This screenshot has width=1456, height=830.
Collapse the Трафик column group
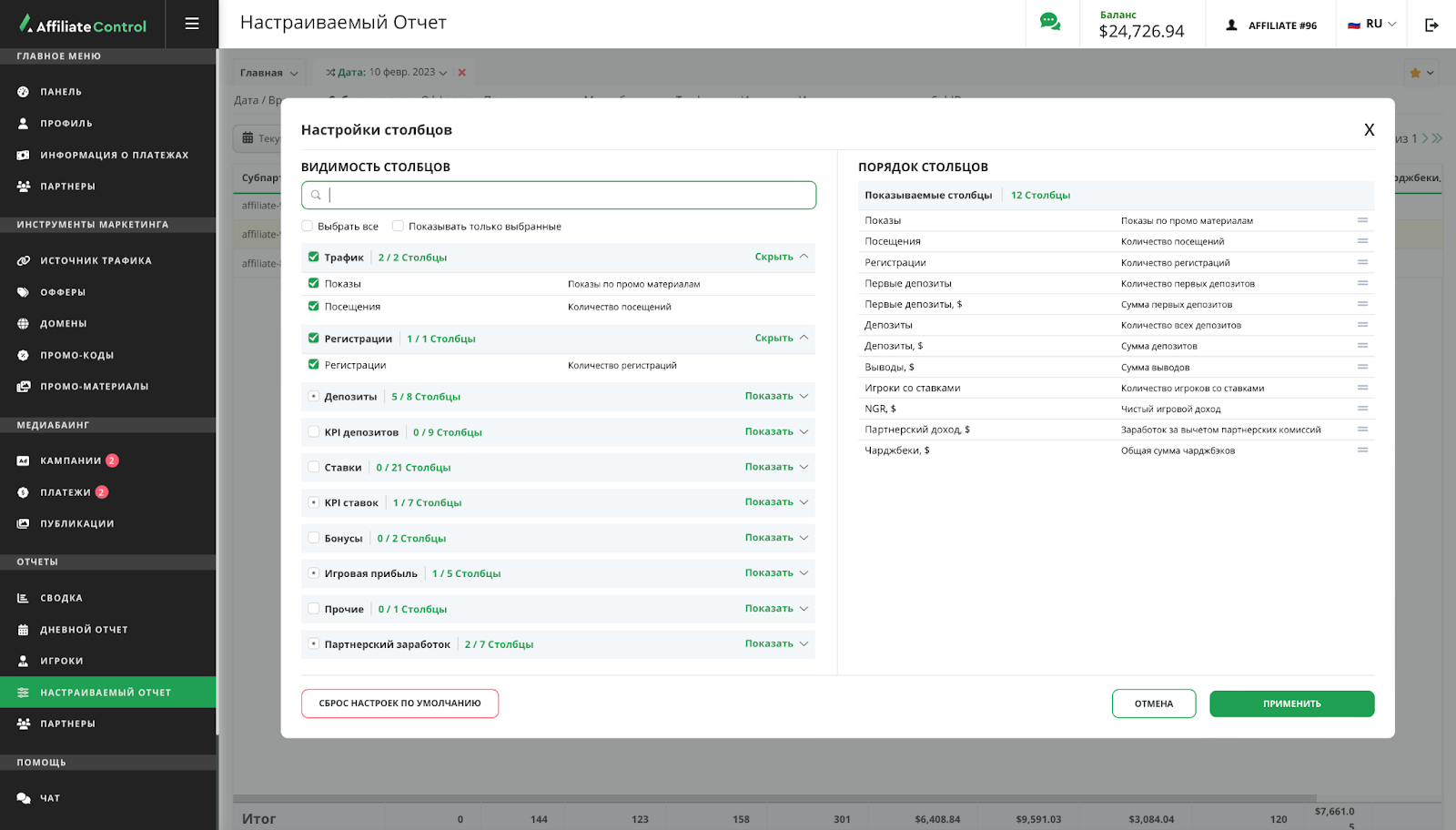[x=781, y=258]
